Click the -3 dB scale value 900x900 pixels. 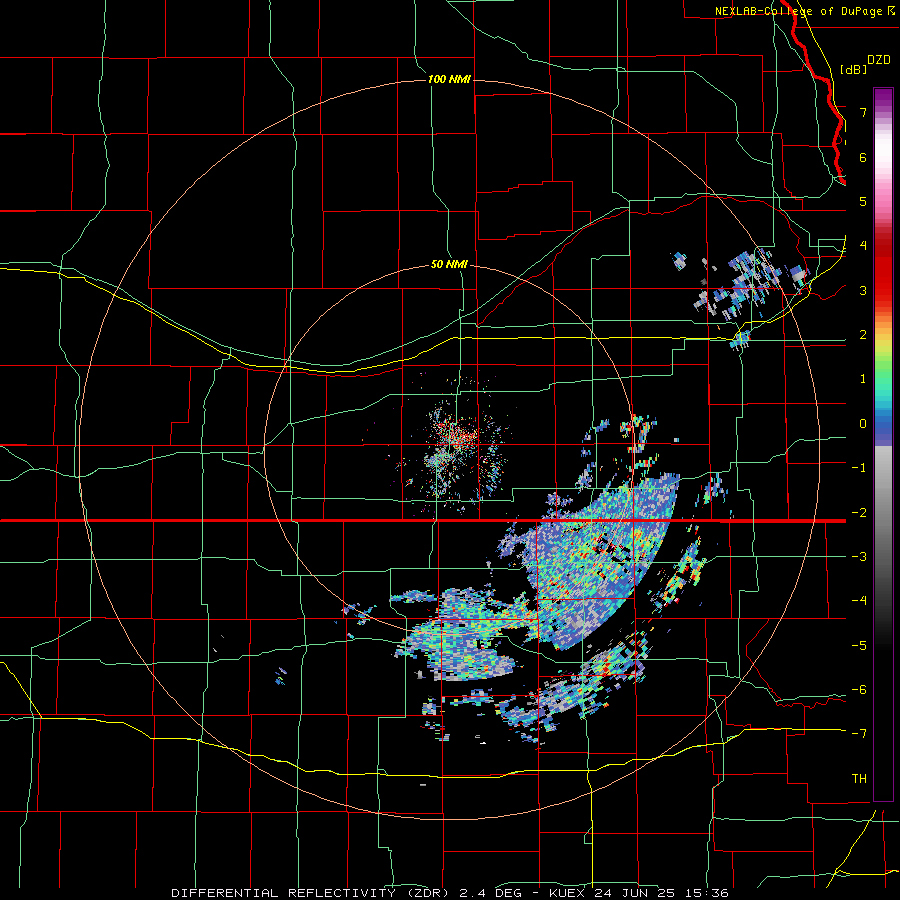click(859, 556)
